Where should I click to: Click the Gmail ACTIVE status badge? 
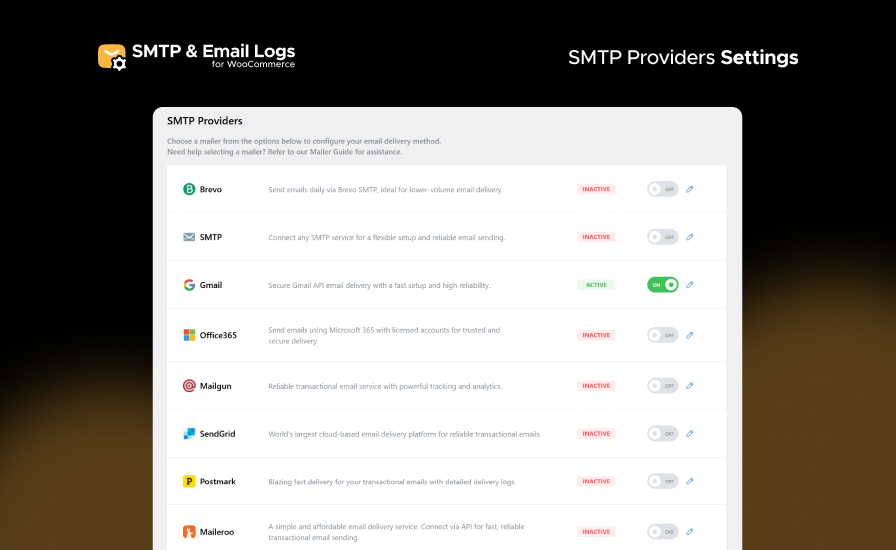pos(596,285)
